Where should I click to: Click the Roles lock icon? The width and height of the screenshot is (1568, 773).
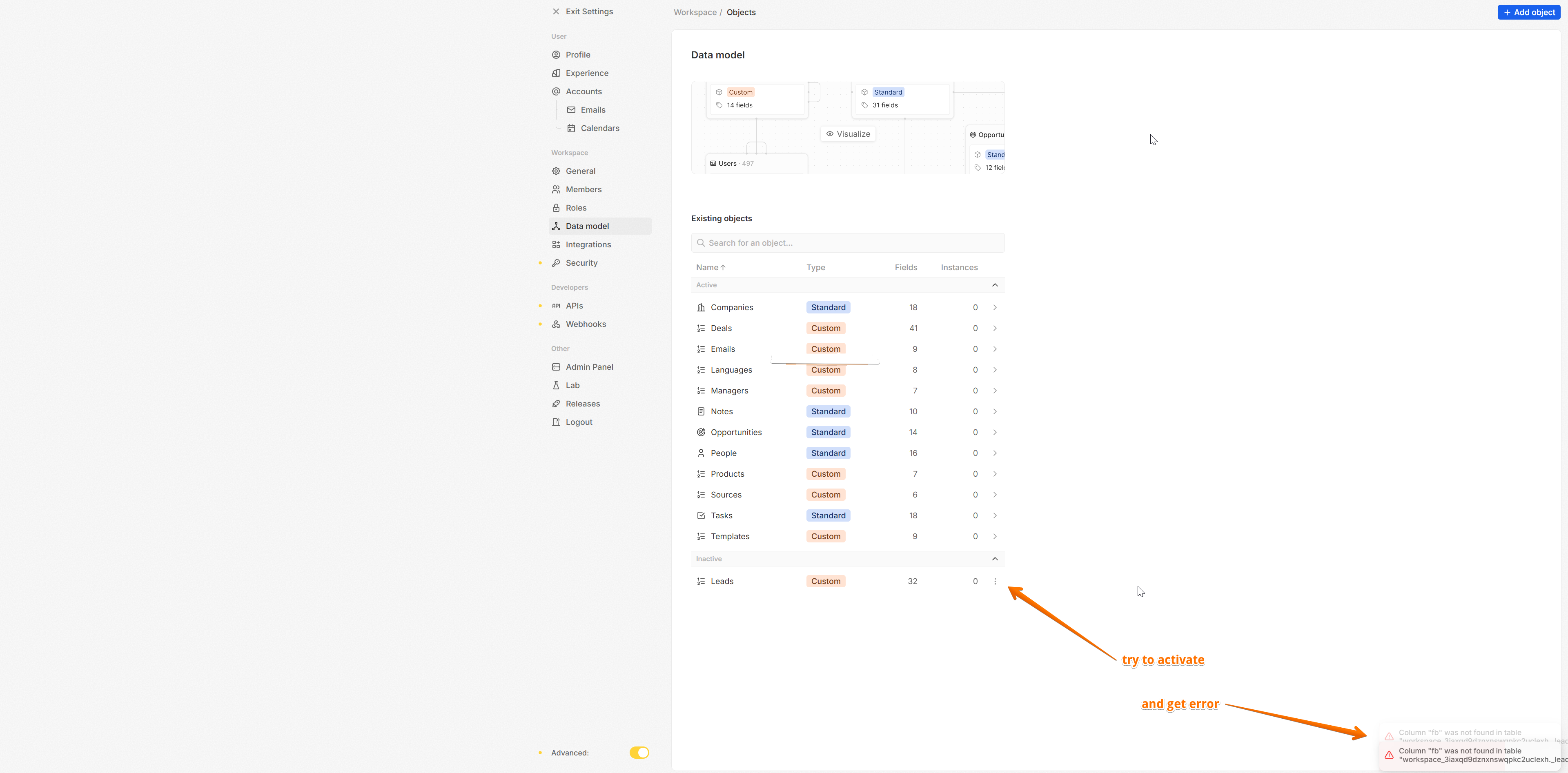tap(556, 208)
